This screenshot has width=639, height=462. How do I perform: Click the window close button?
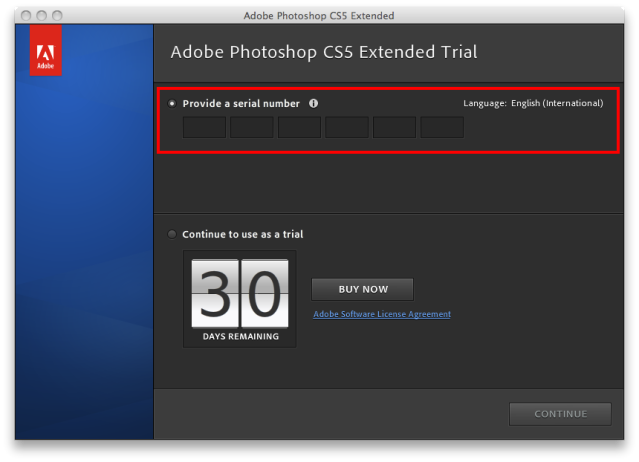coord(26,15)
